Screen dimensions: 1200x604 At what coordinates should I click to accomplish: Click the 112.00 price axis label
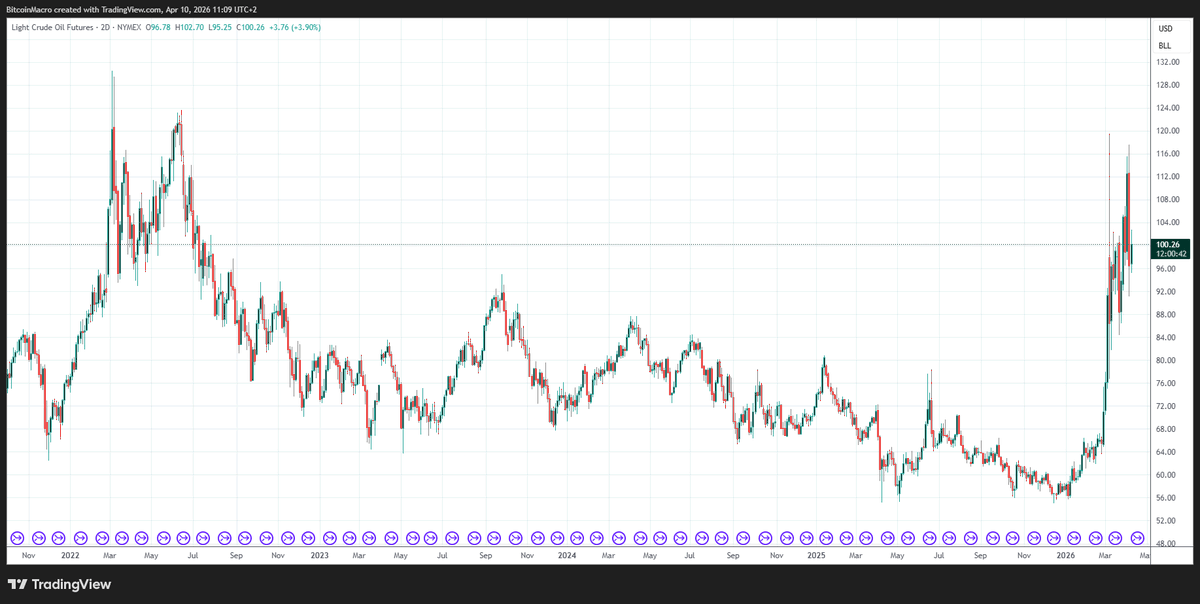[x=1168, y=177]
